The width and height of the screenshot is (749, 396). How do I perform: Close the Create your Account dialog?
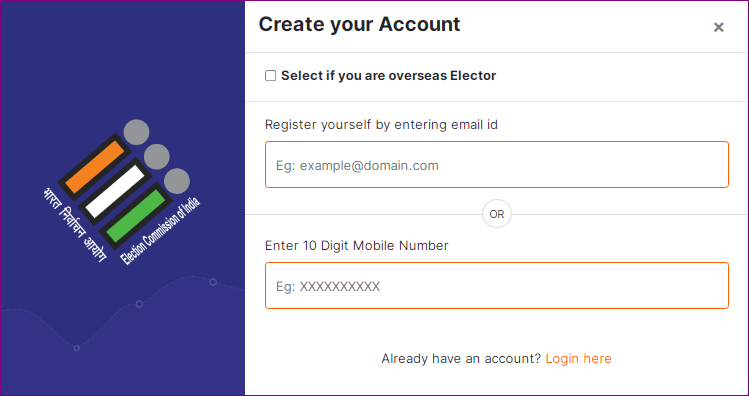[x=718, y=28]
